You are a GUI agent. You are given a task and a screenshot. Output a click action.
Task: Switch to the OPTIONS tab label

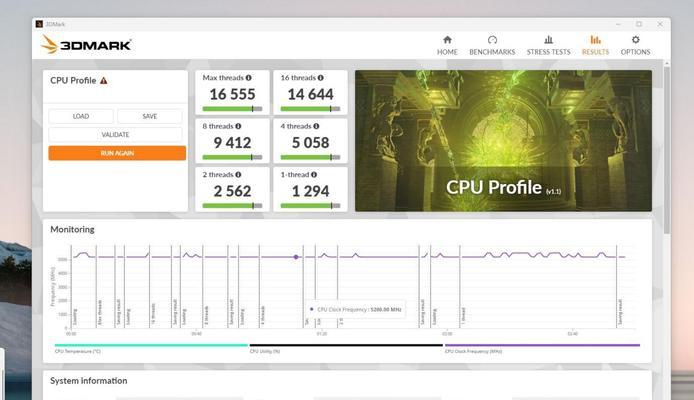click(x=636, y=52)
